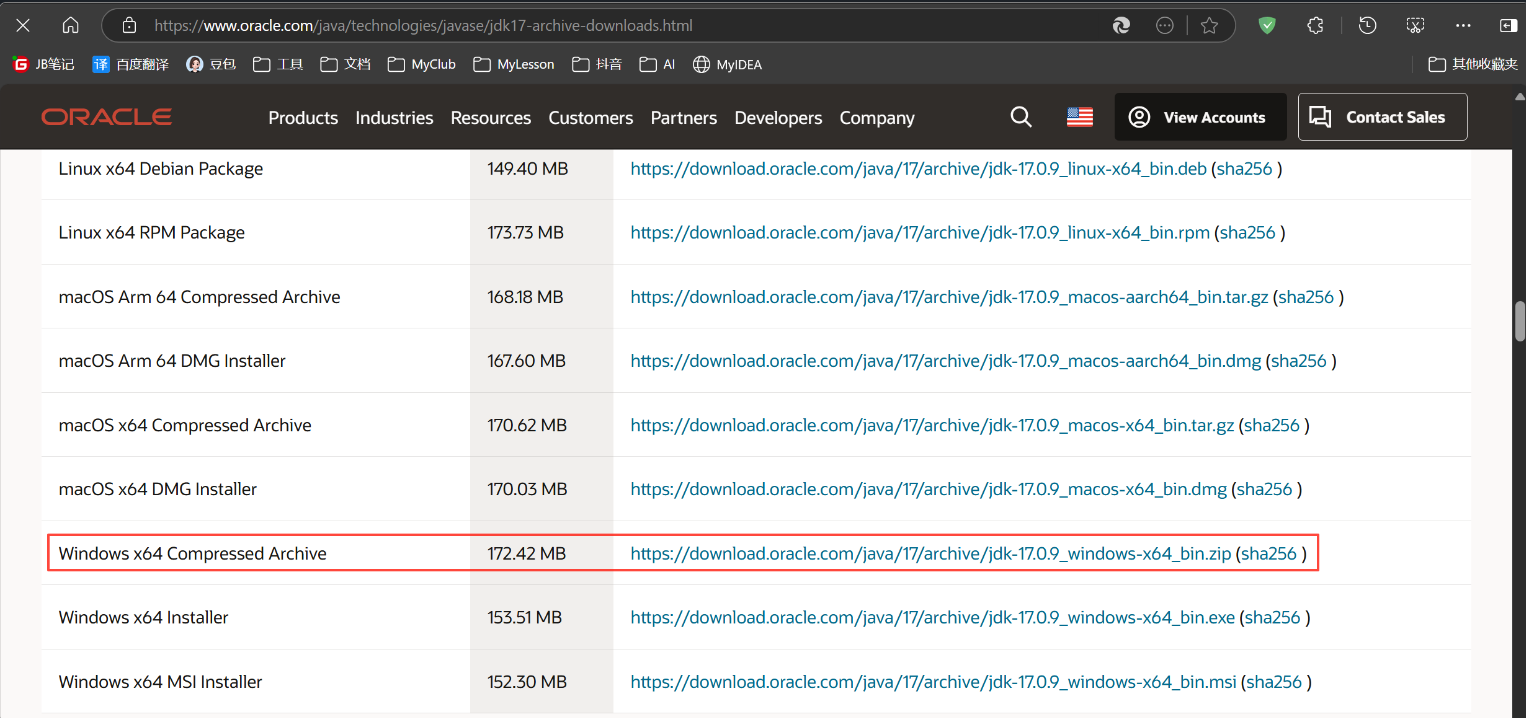Open the Oracle site search magnifier
This screenshot has width=1526, height=718.
click(x=1021, y=117)
